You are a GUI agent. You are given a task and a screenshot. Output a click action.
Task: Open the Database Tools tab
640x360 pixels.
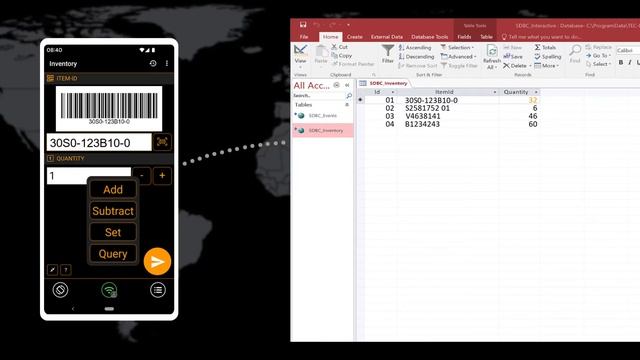click(x=429, y=37)
